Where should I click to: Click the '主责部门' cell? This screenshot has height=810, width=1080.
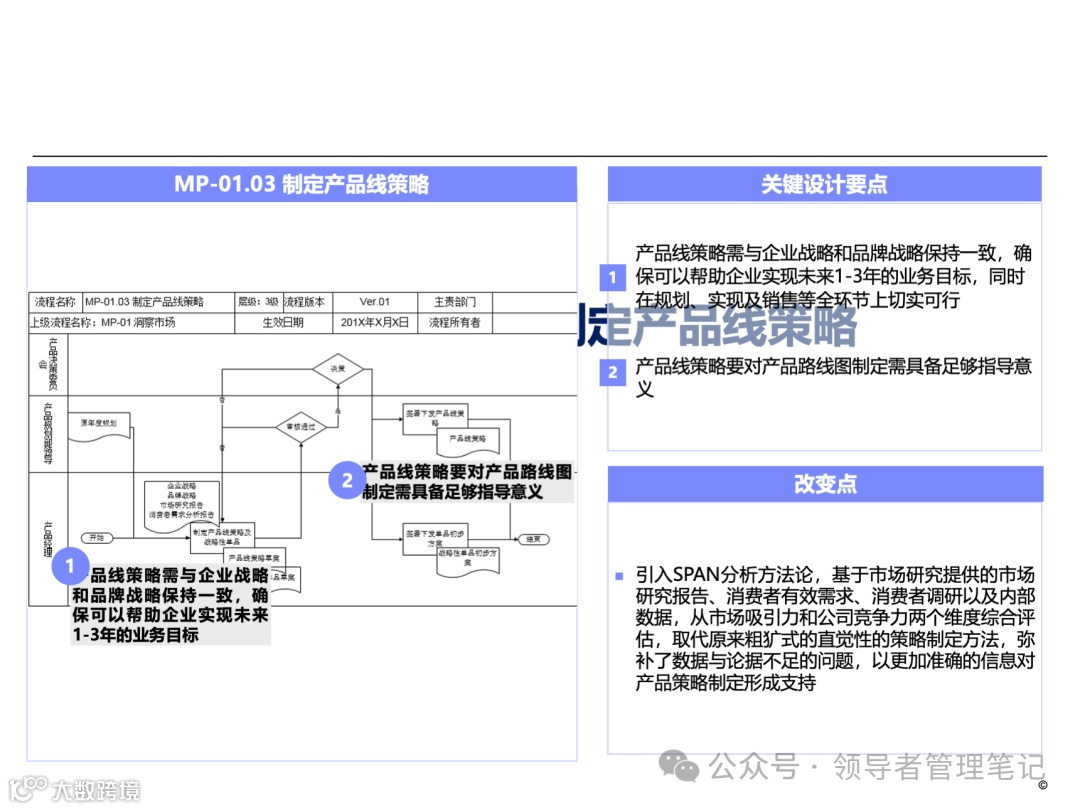455,302
